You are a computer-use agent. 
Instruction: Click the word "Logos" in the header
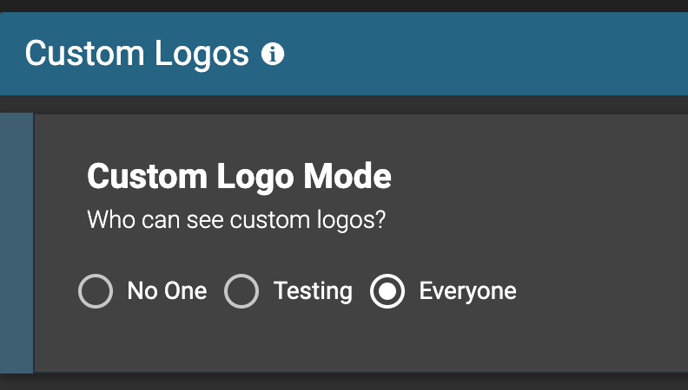(x=202, y=55)
